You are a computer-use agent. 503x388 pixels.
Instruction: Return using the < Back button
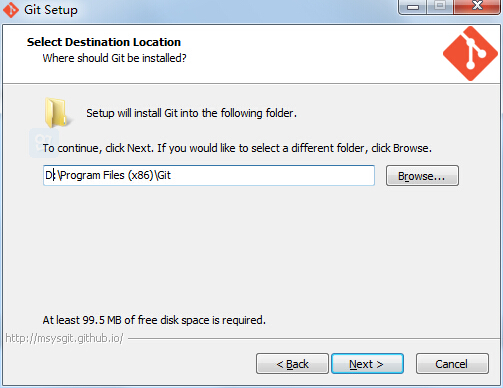coord(292,364)
